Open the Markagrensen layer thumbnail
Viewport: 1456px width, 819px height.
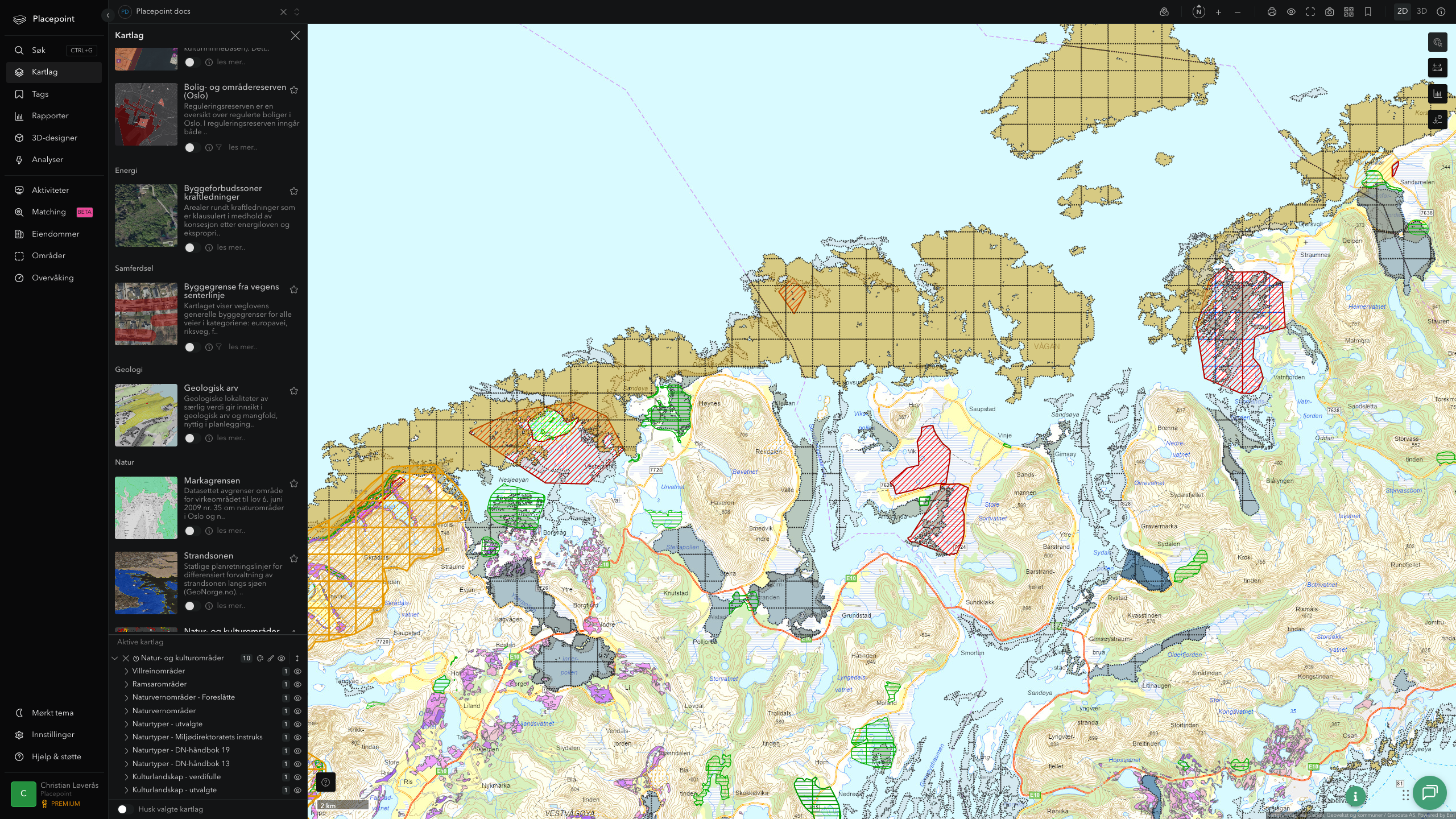(x=146, y=508)
